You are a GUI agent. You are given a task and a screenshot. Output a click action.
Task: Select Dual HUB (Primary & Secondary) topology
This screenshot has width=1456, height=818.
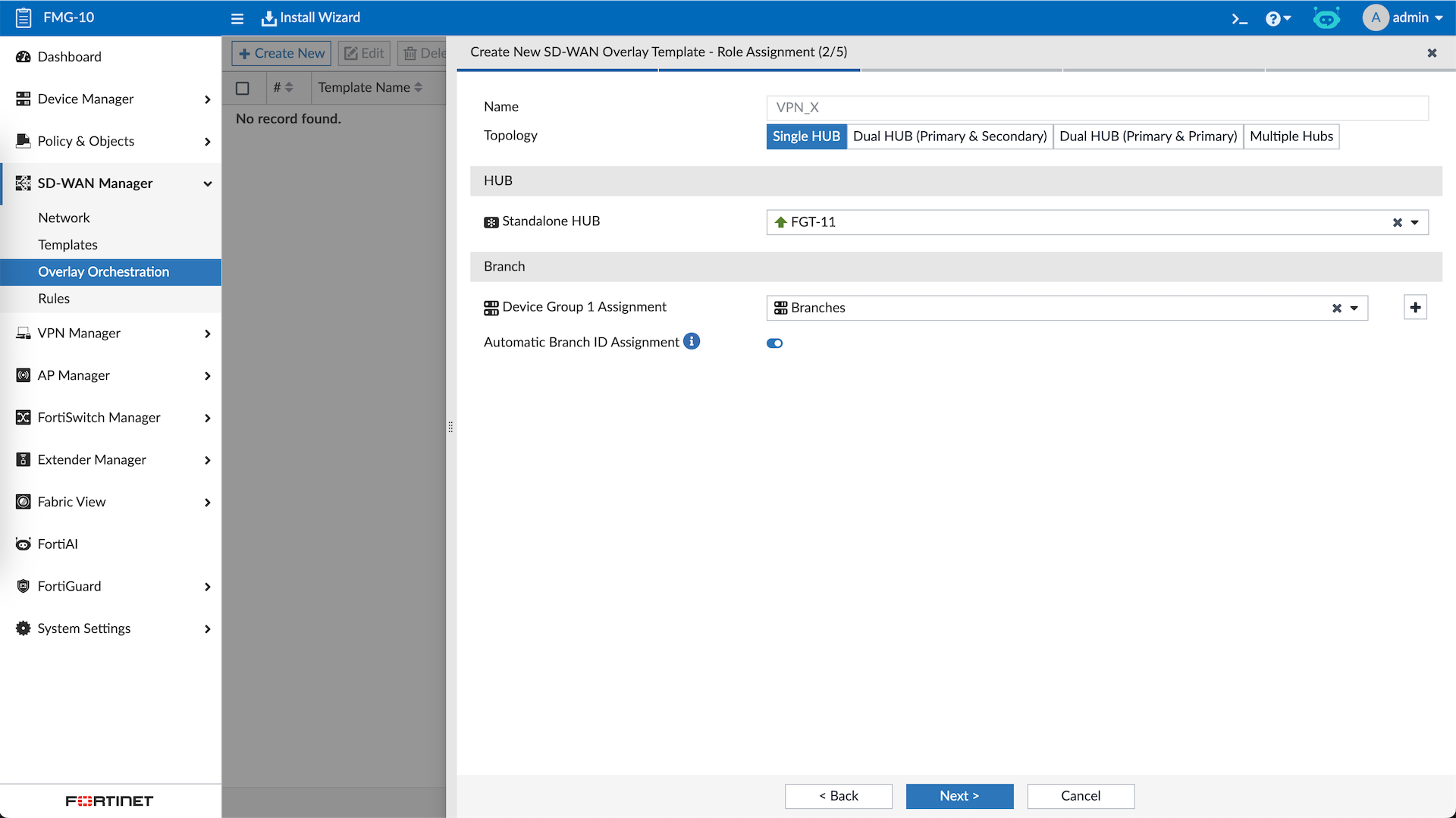click(x=949, y=136)
